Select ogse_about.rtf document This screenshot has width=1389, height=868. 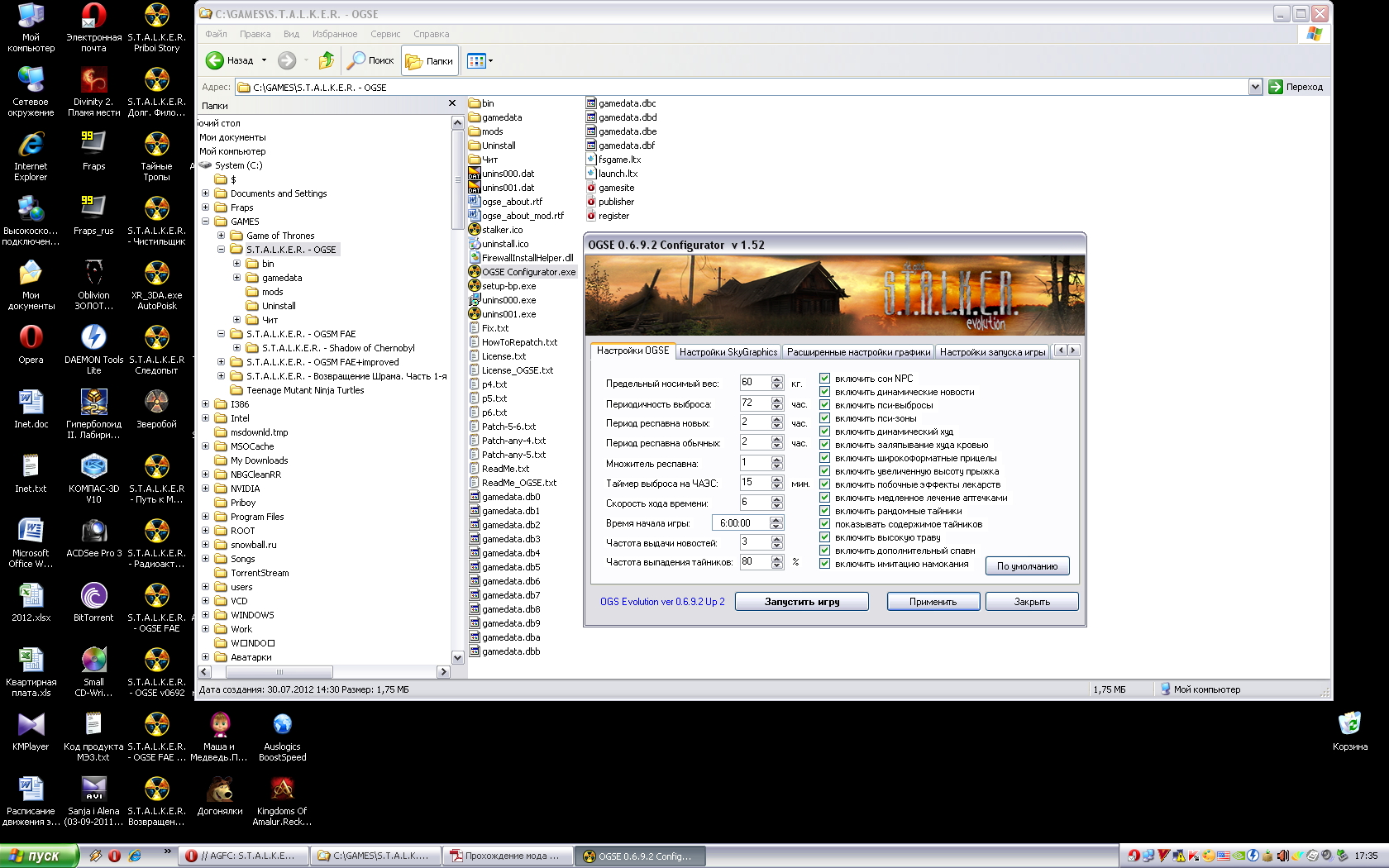click(505, 202)
